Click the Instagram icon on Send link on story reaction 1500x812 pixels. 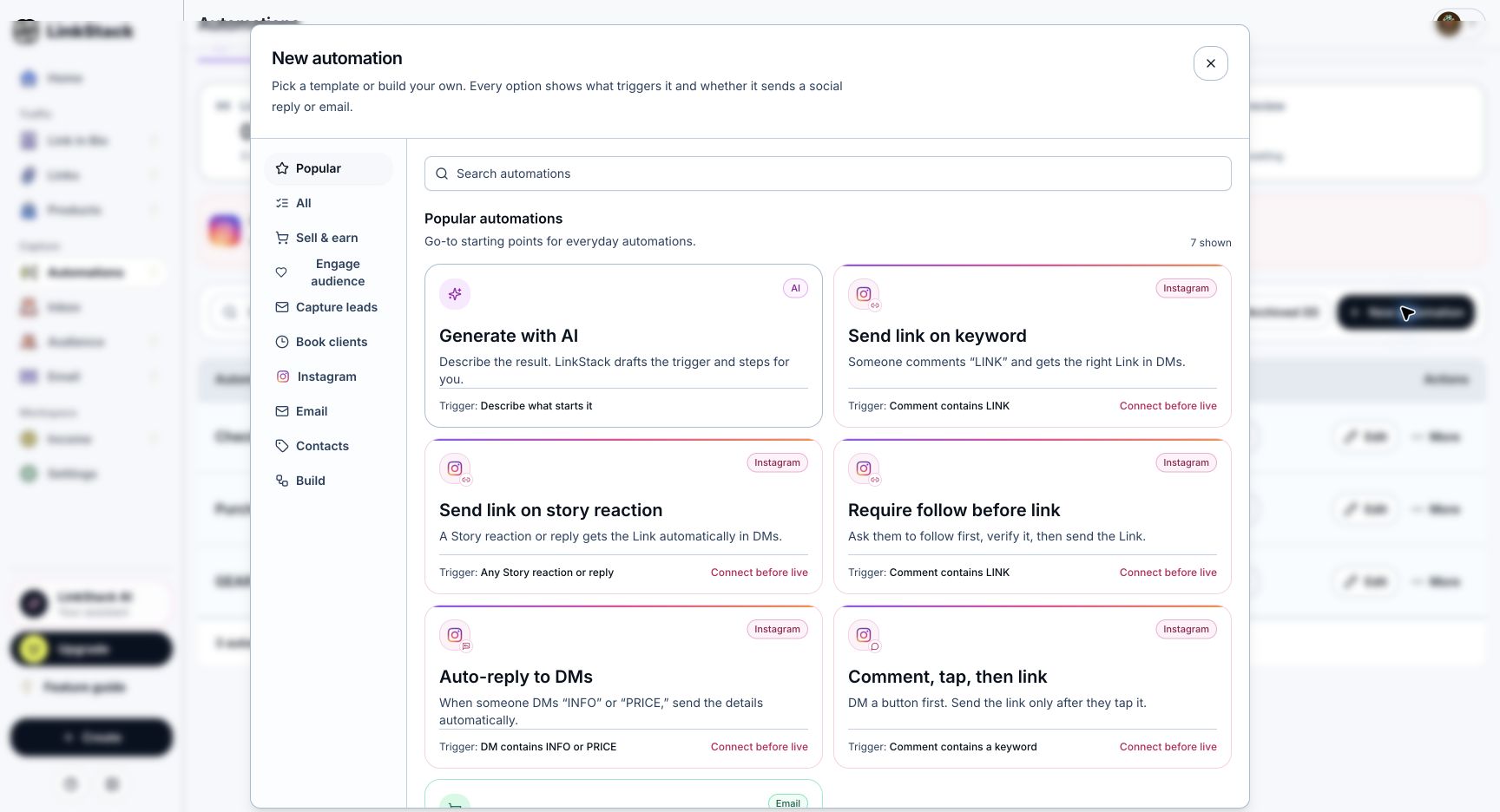[x=455, y=468]
